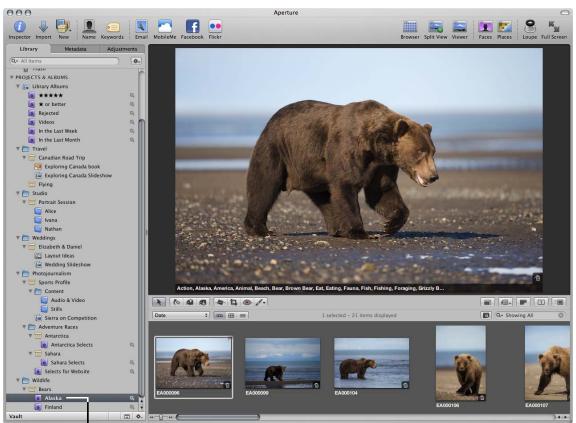Click the Lift tool icon
This screenshot has height=423, width=576.
[190, 302]
